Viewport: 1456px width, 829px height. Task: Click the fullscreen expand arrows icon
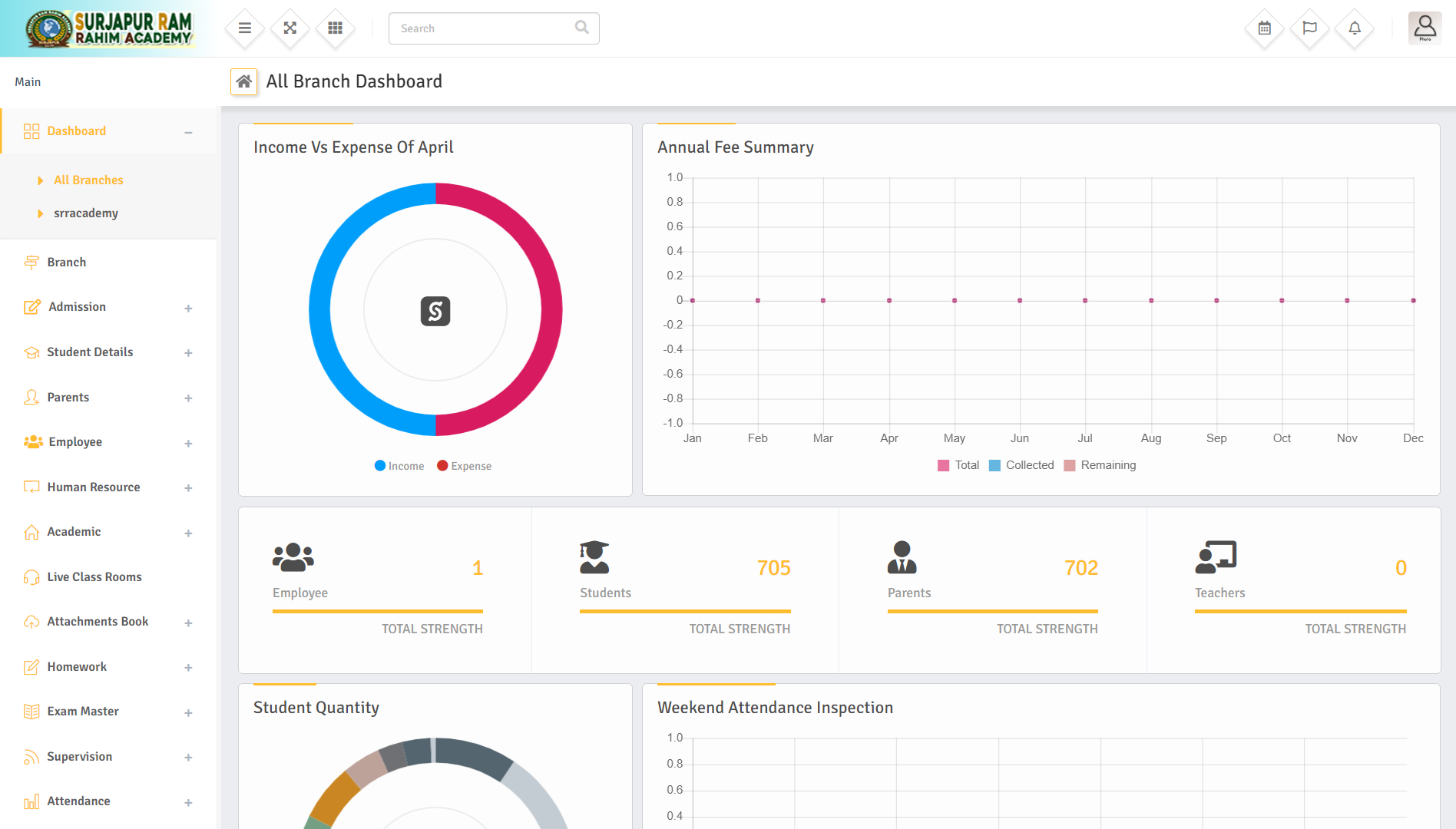pos(290,28)
